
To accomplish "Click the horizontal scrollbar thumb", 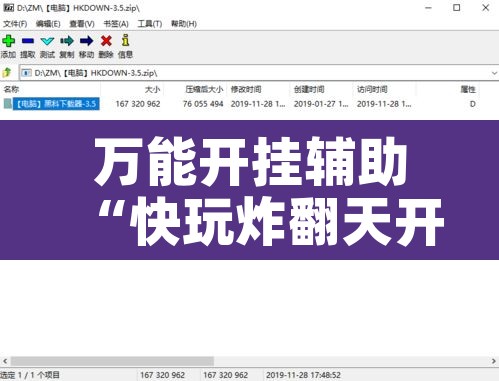I will (x=112, y=361).
